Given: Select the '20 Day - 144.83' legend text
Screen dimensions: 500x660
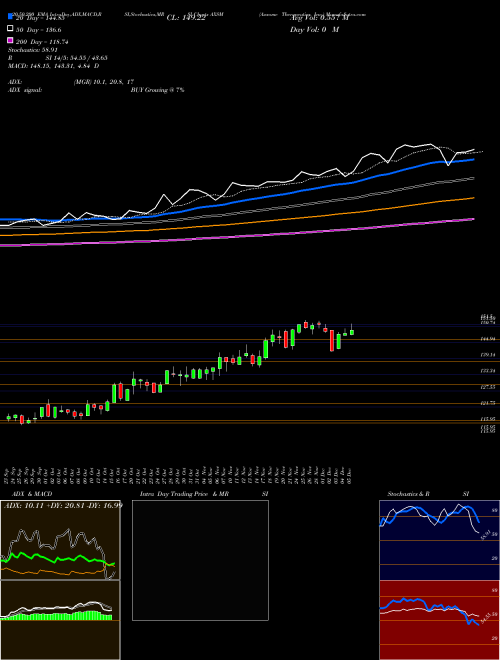Looking at the screenshot, I should click(40, 18).
